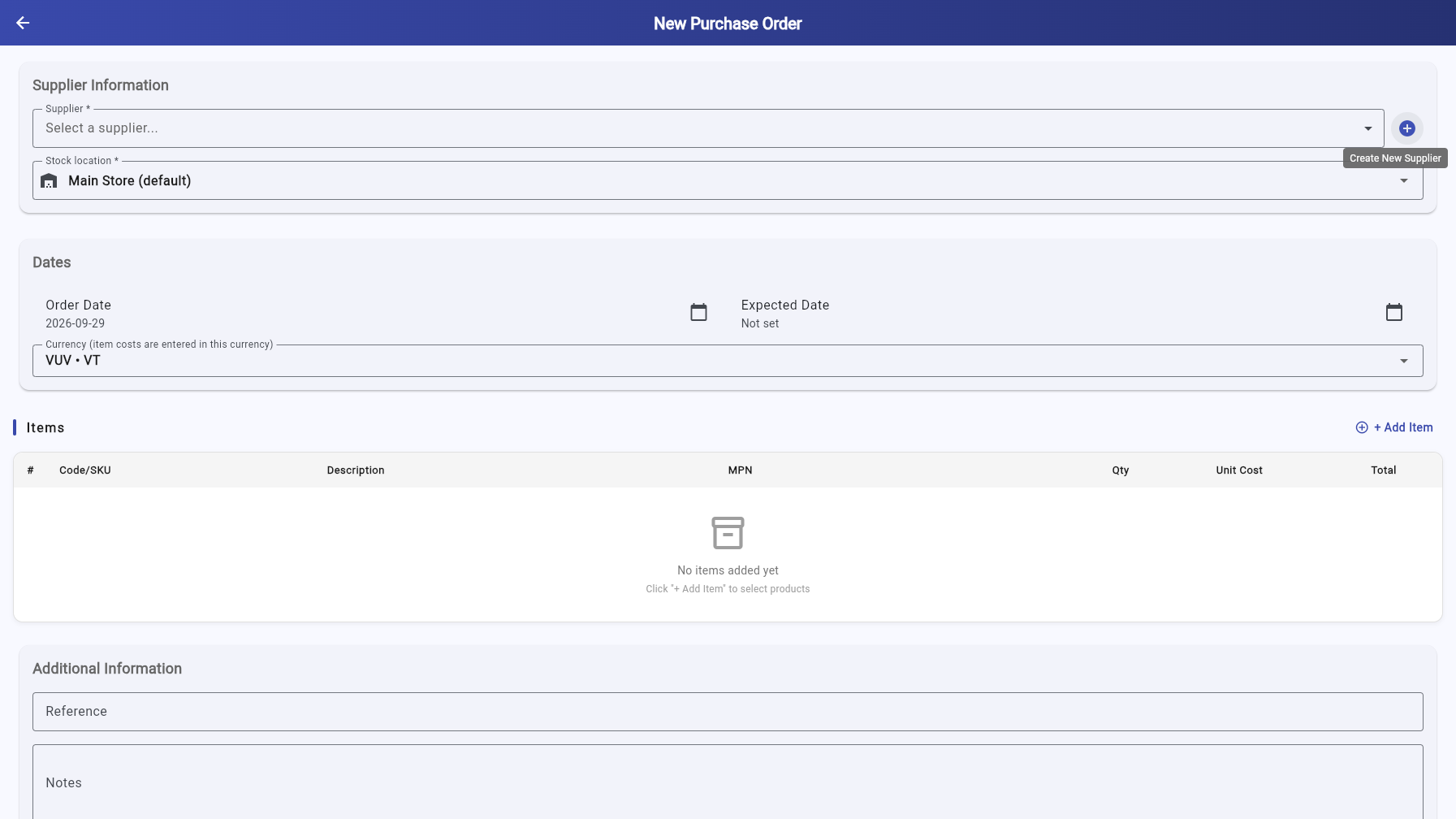Click the Order Date value 2026-09-29
This screenshot has height=819, width=1456.
(x=75, y=323)
